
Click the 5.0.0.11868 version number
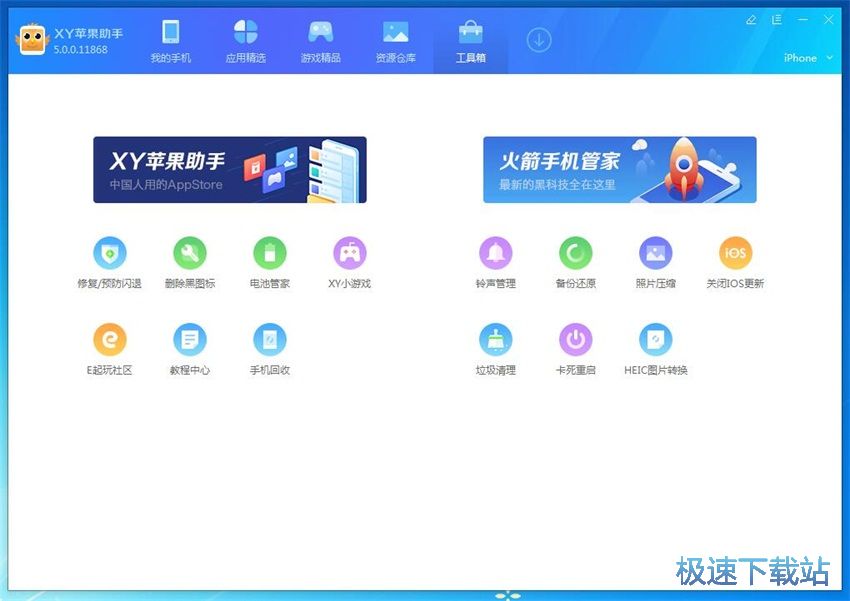pyautogui.click(x=81, y=49)
